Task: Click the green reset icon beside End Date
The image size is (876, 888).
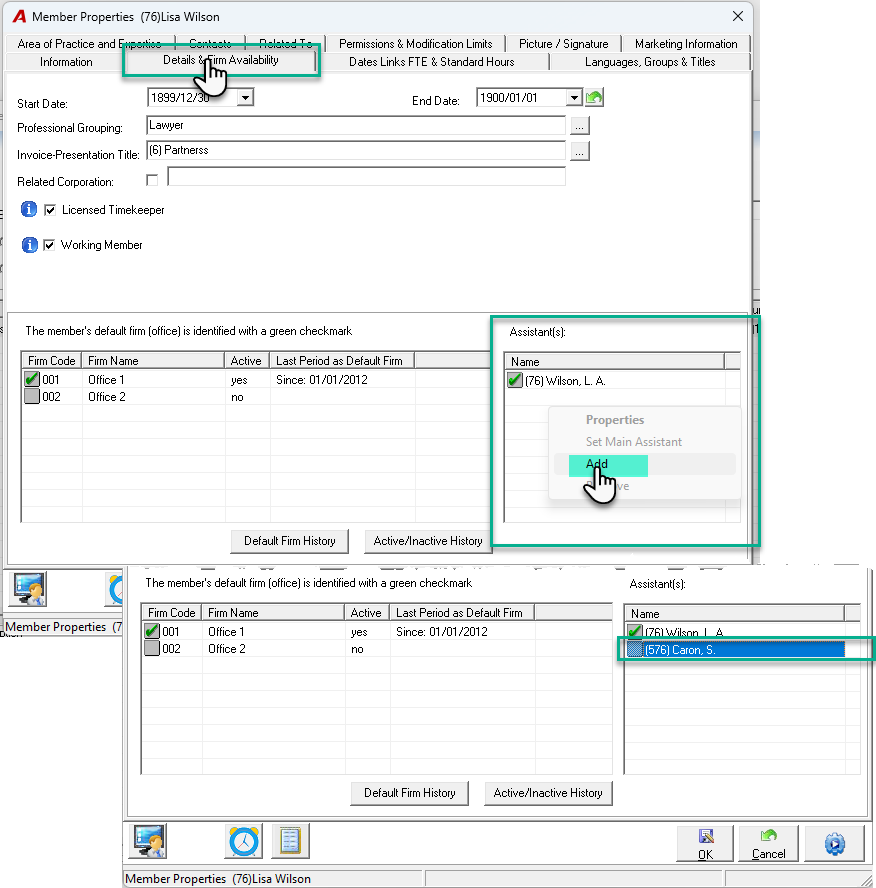Action: 594,97
